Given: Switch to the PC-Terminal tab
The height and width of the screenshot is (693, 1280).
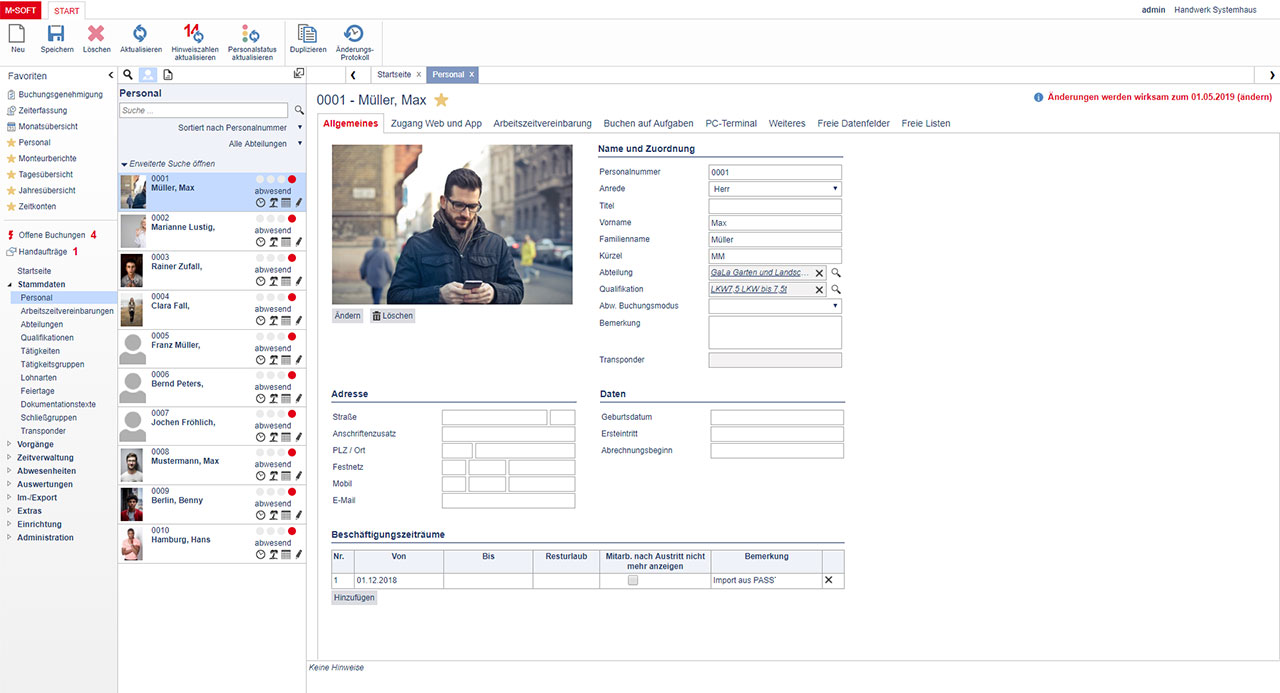Looking at the screenshot, I should 731,123.
